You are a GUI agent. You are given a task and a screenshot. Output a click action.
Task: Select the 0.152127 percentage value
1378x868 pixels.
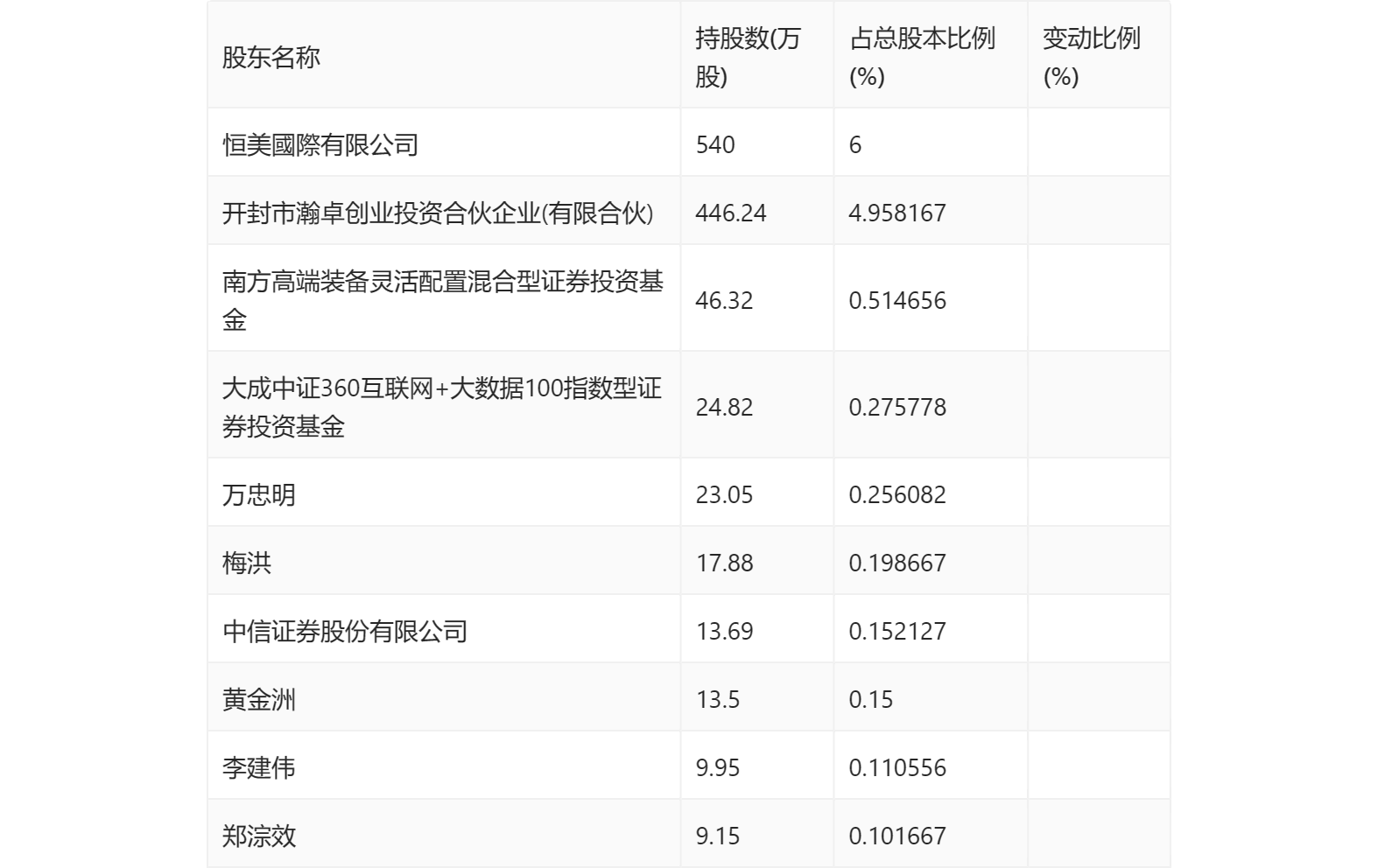point(897,631)
